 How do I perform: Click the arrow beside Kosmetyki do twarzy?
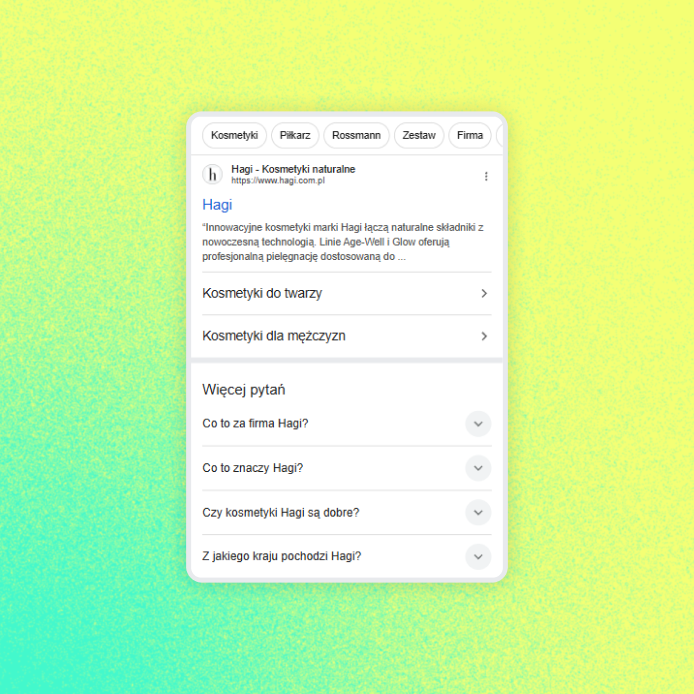[x=484, y=293]
